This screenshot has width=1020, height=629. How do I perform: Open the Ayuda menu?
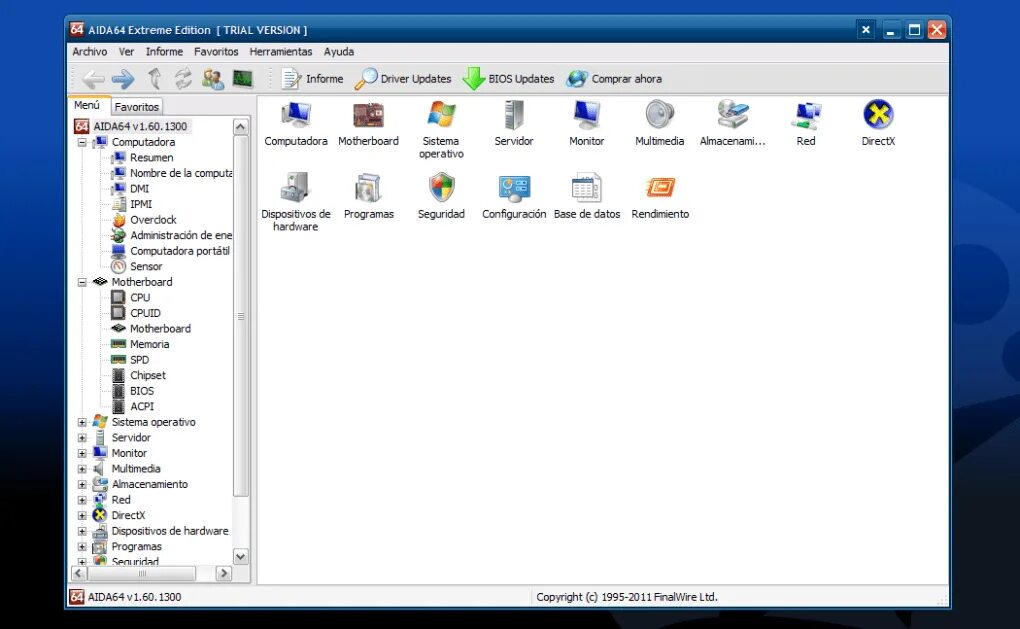(339, 51)
